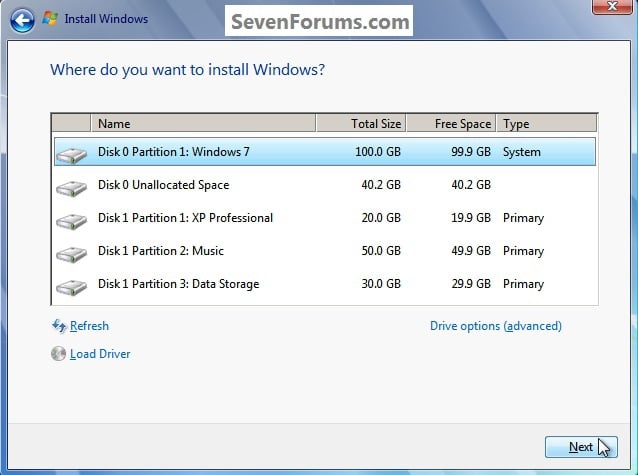Viewport: 638px width, 475px height.
Task: Click Primary type in XP Professional row
Action: tap(523, 218)
